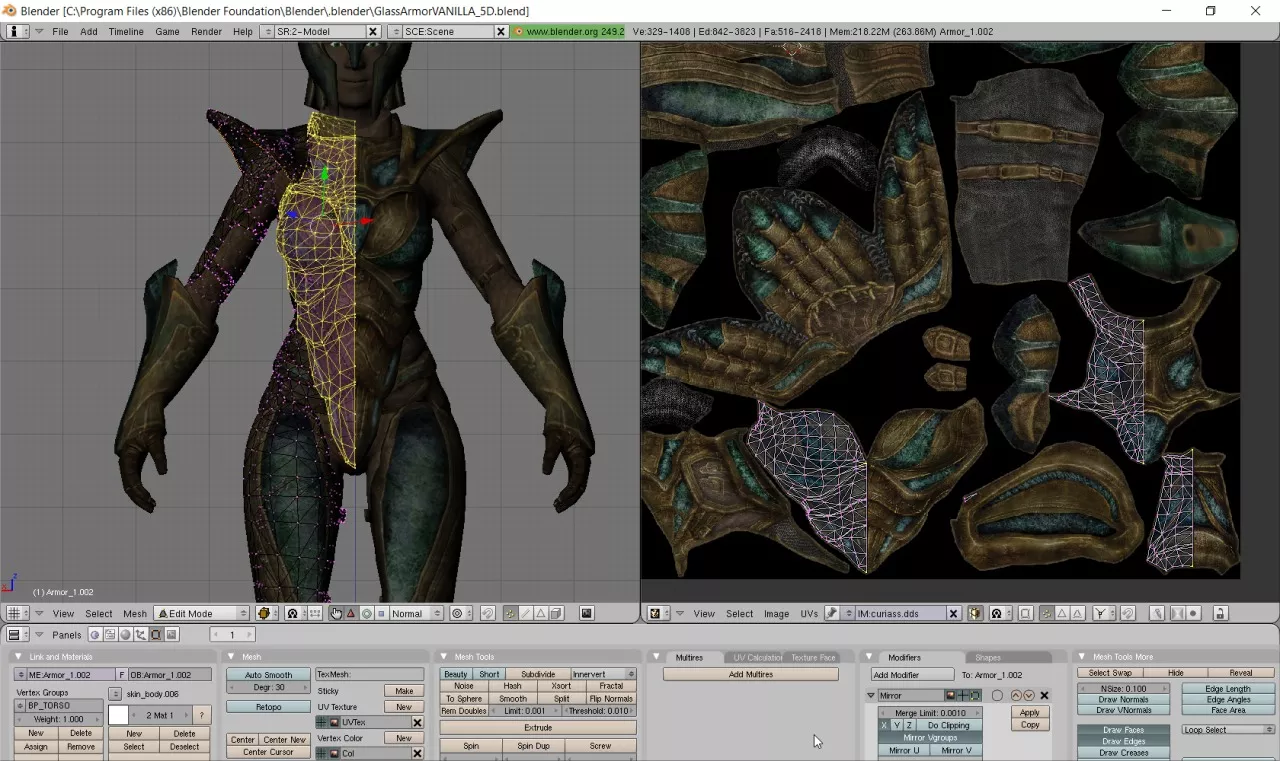
Task: Open the File menu
Action: pyautogui.click(x=60, y=31)
